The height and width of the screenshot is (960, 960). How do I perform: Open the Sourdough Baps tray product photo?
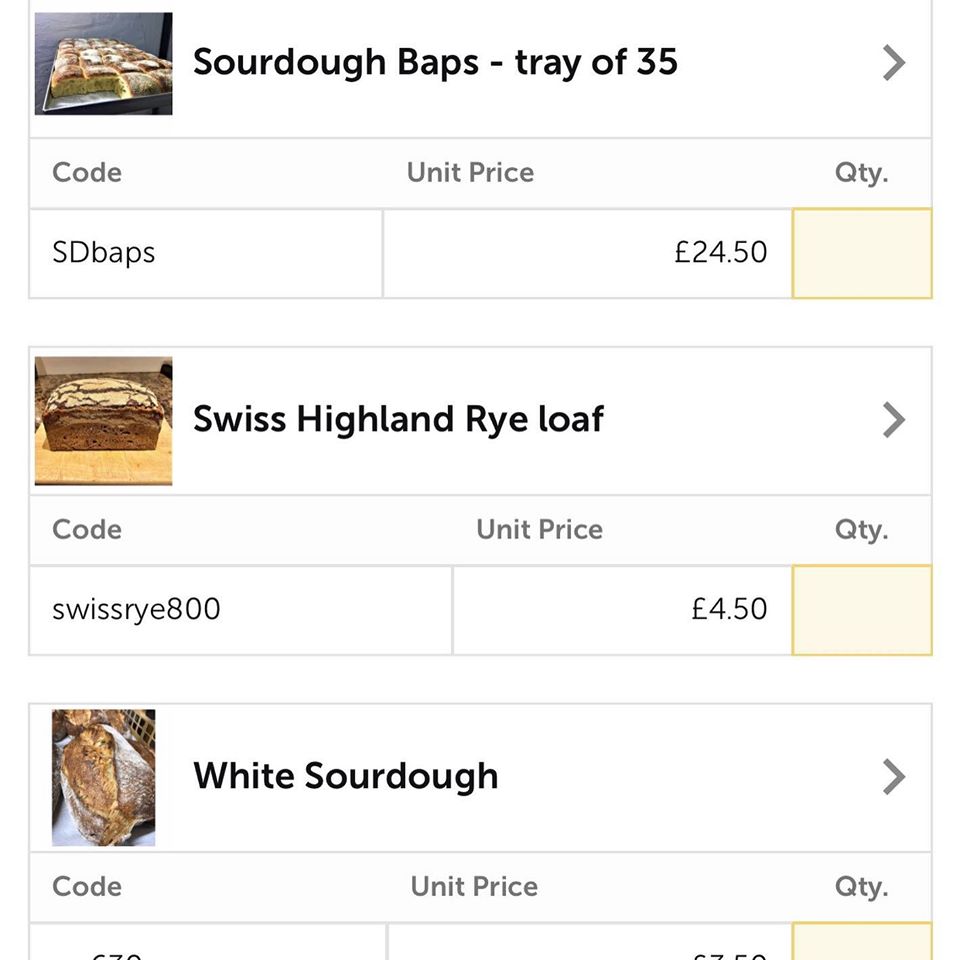click(103, 63)
